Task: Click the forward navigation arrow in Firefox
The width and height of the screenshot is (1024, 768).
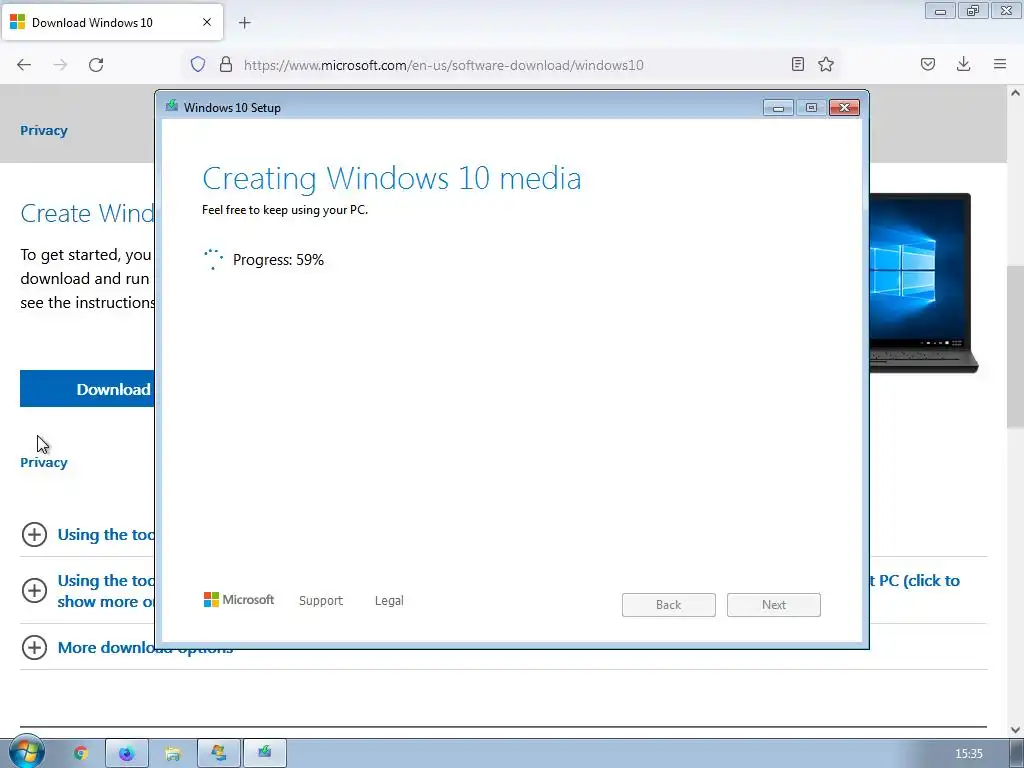Action: tap(60, 64)
